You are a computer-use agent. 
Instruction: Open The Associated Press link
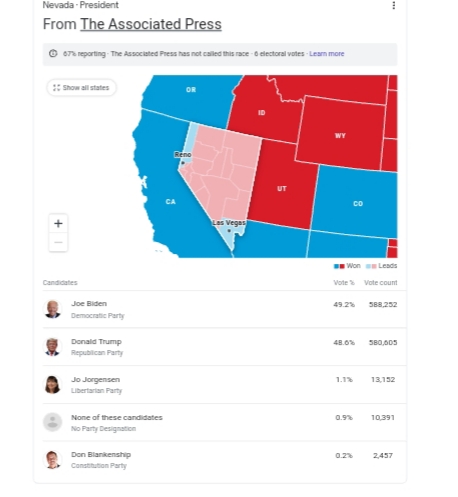151,24
